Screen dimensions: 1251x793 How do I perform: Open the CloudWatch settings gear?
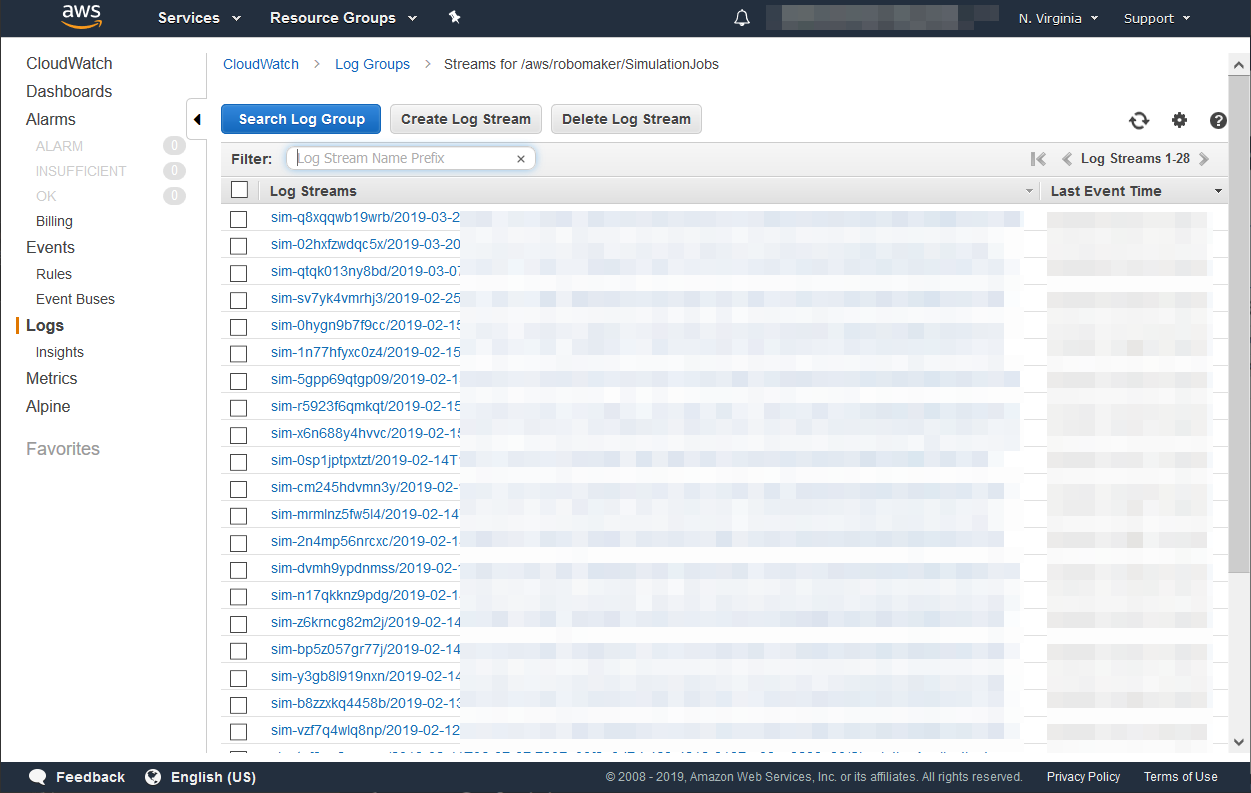(x=1179, y=120)
